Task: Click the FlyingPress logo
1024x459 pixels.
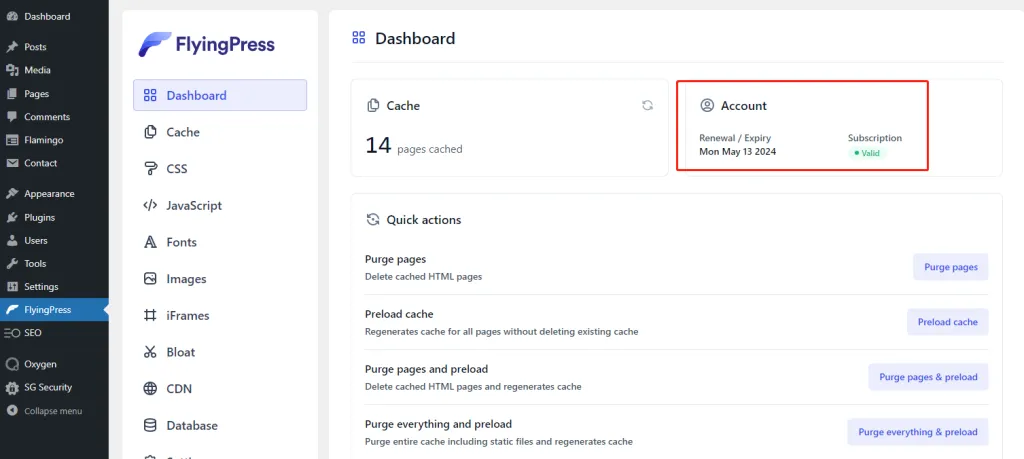Action: click(206, 44)
